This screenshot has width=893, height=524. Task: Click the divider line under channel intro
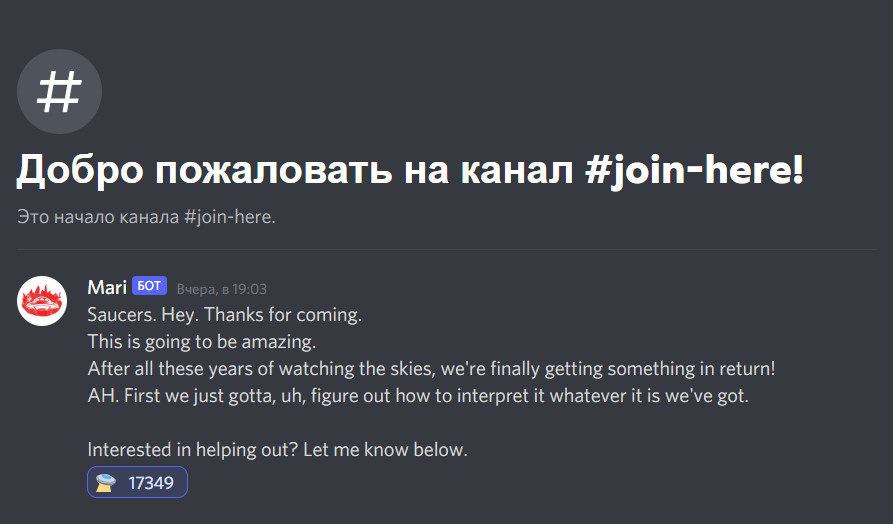(x=446, y=249)
